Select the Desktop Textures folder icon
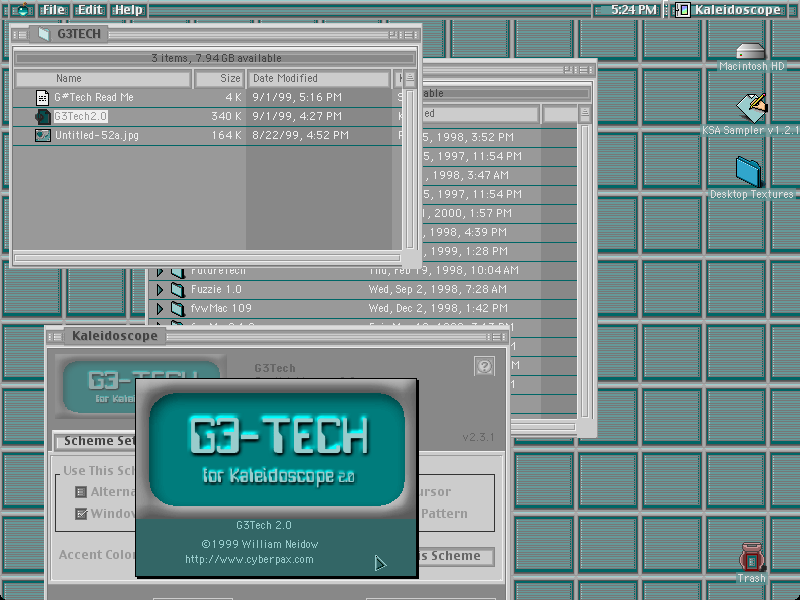 click(748, 172)
